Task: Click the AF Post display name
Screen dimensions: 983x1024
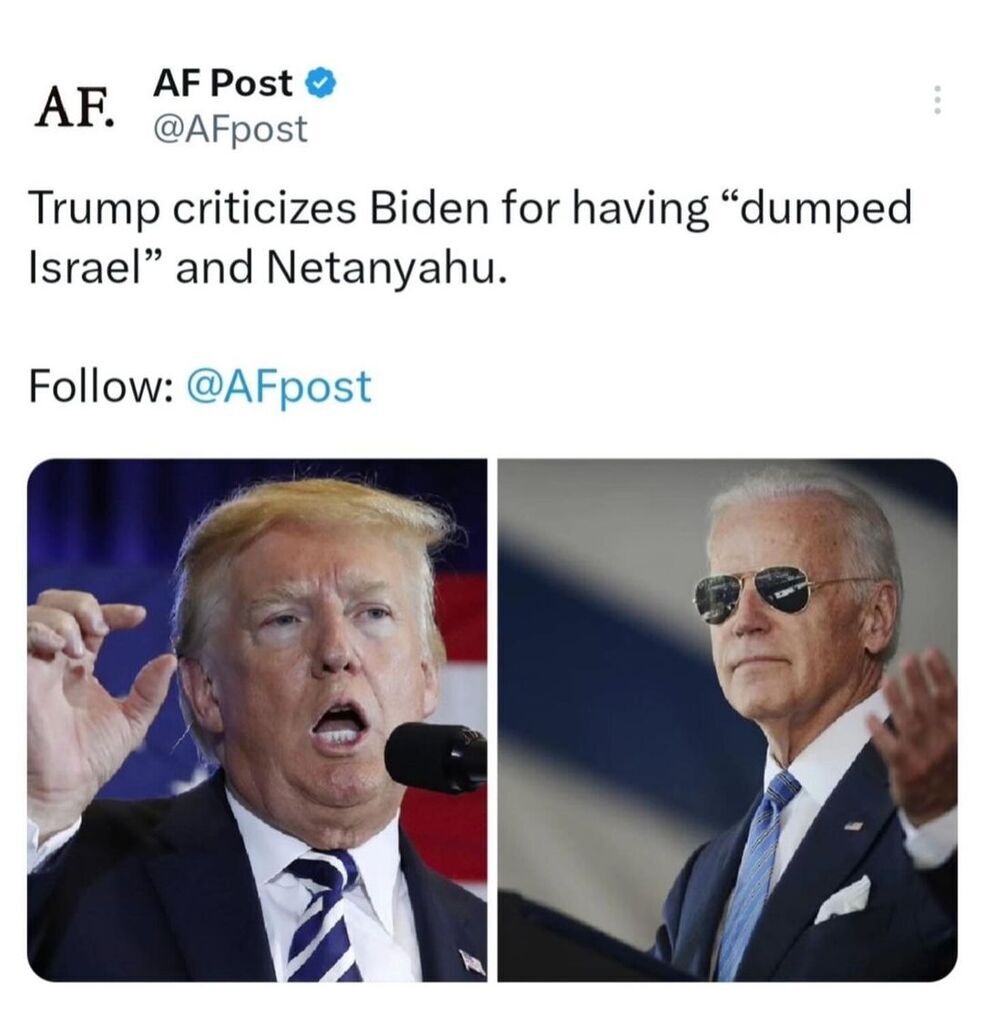Action: click(223, 83)
